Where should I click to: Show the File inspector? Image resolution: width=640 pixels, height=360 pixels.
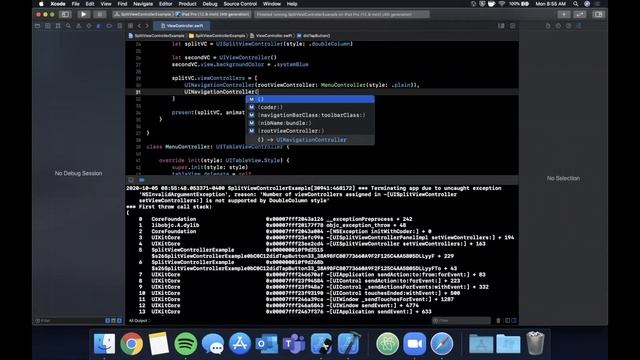[x=548, y=26]
